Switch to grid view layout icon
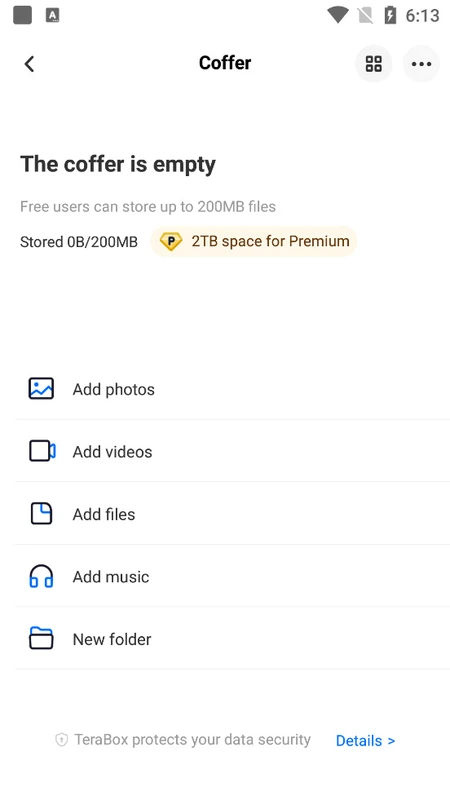 click(373, 64)
